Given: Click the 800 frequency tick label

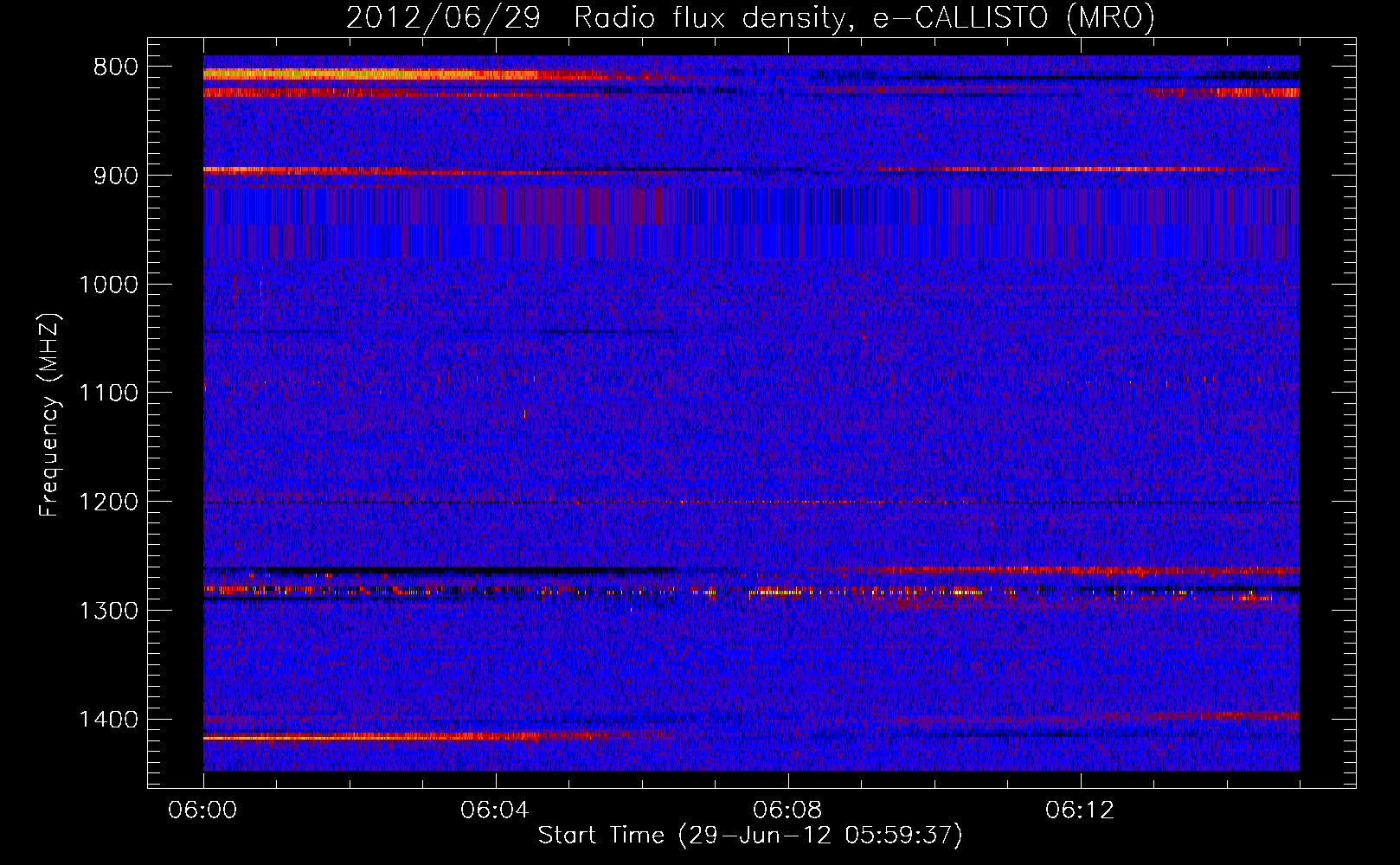Looking at the screenshot, I should 116,67.
